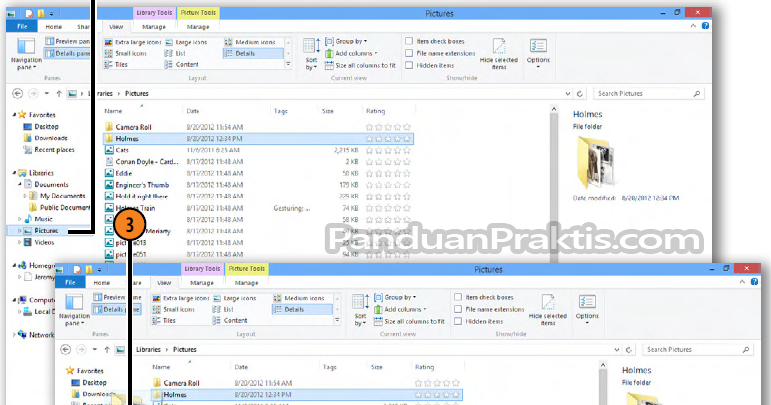The image size is (771, 405).
Task: Click Hide selected items in front window
Action: [x=548, y=310]
